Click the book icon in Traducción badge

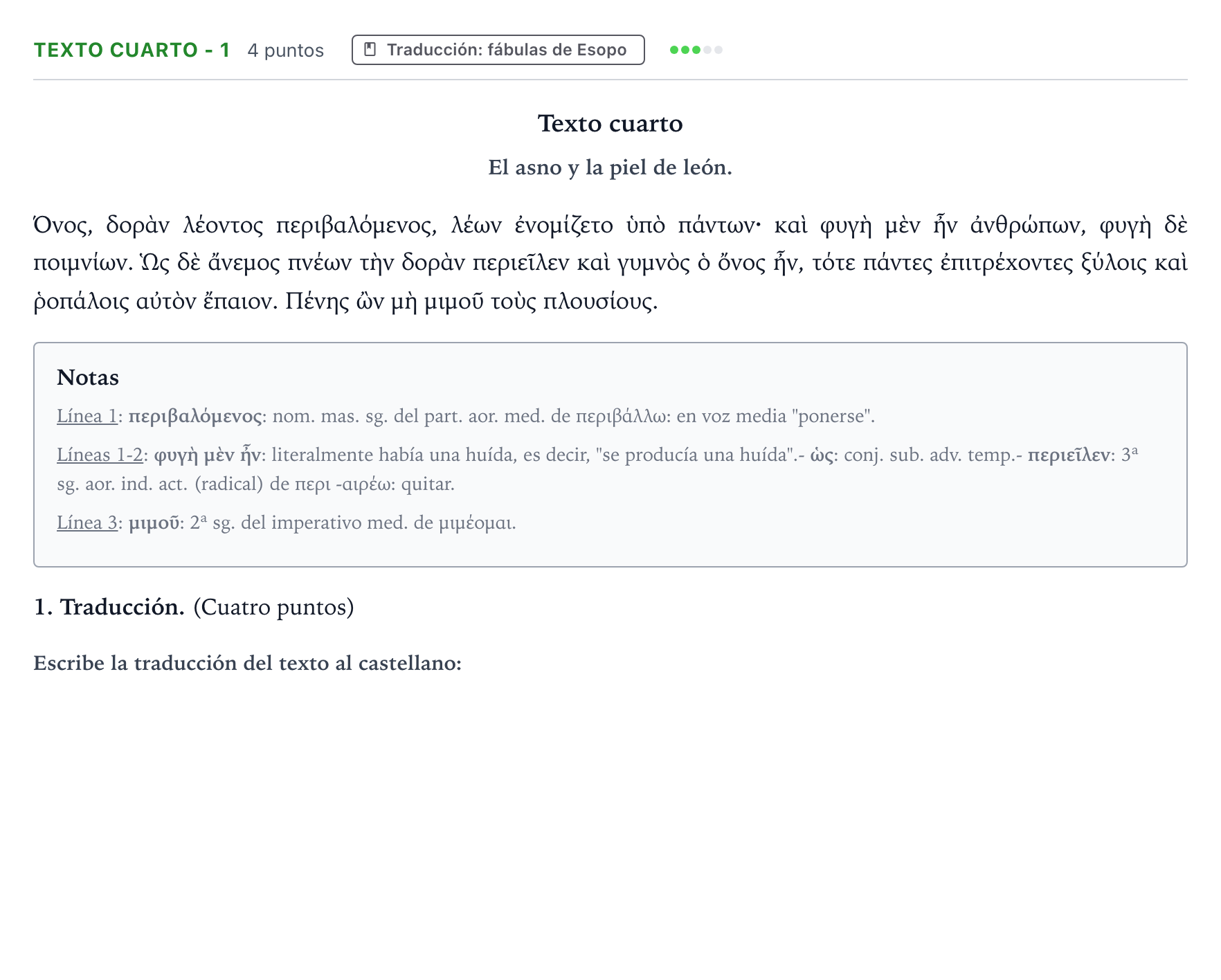pyautogui.click(x=370, y=50)
